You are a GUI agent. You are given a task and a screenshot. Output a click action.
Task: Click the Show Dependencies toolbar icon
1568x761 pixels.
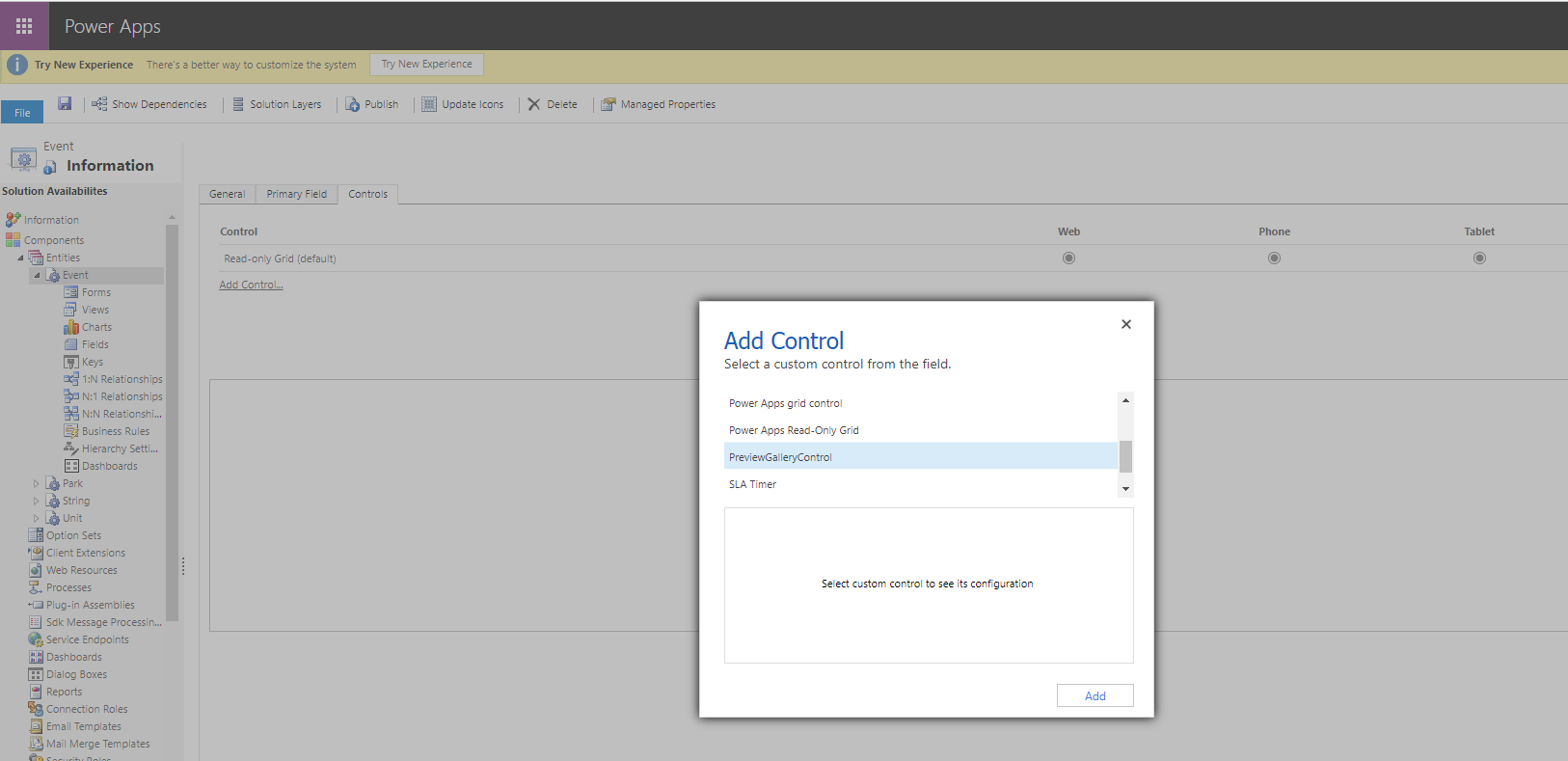99,104
